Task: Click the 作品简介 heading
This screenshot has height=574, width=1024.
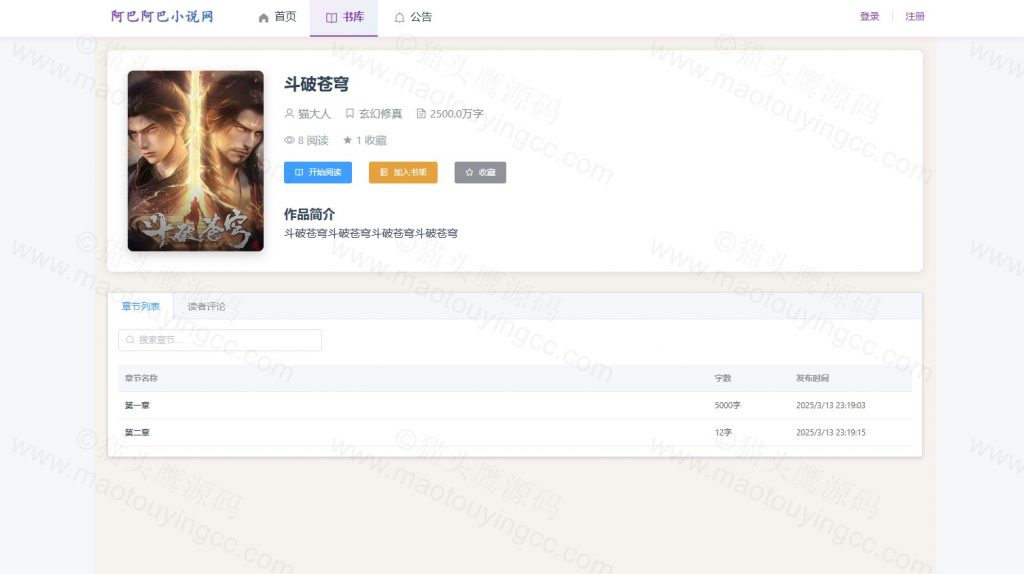Action: pyautogui.click(x=309, y=214)
